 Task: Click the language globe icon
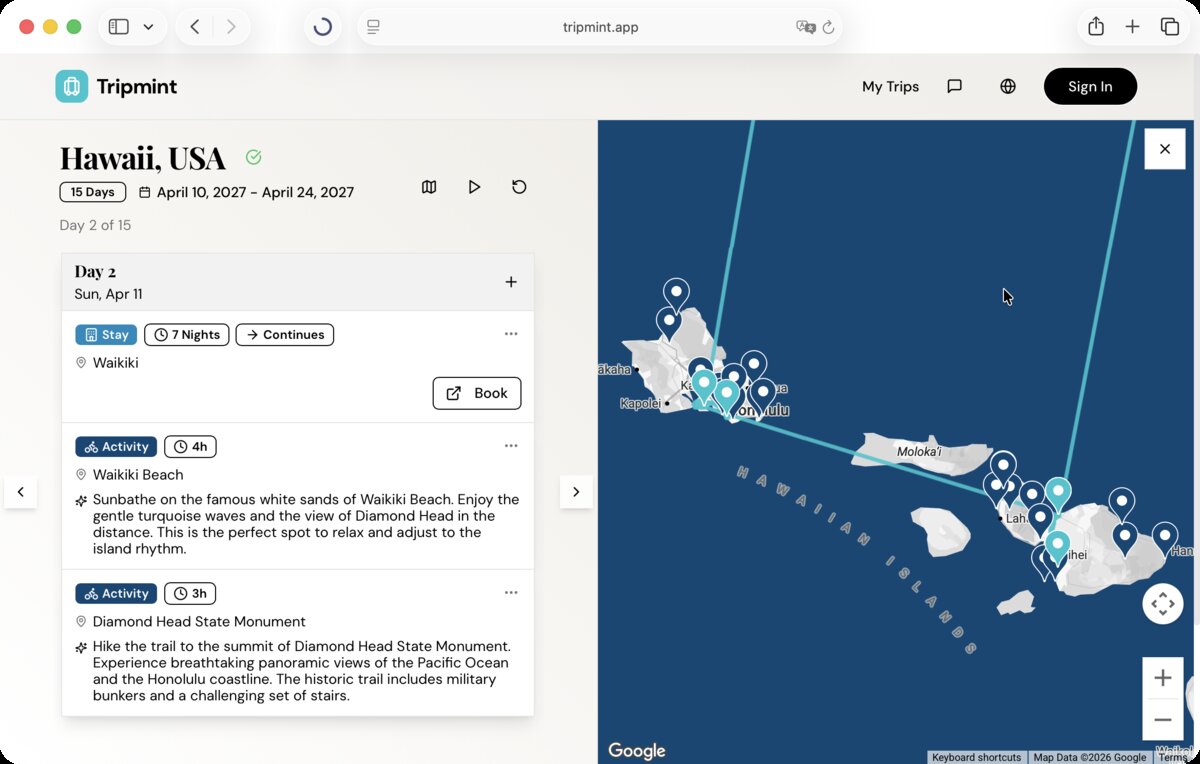[1007, 86]
